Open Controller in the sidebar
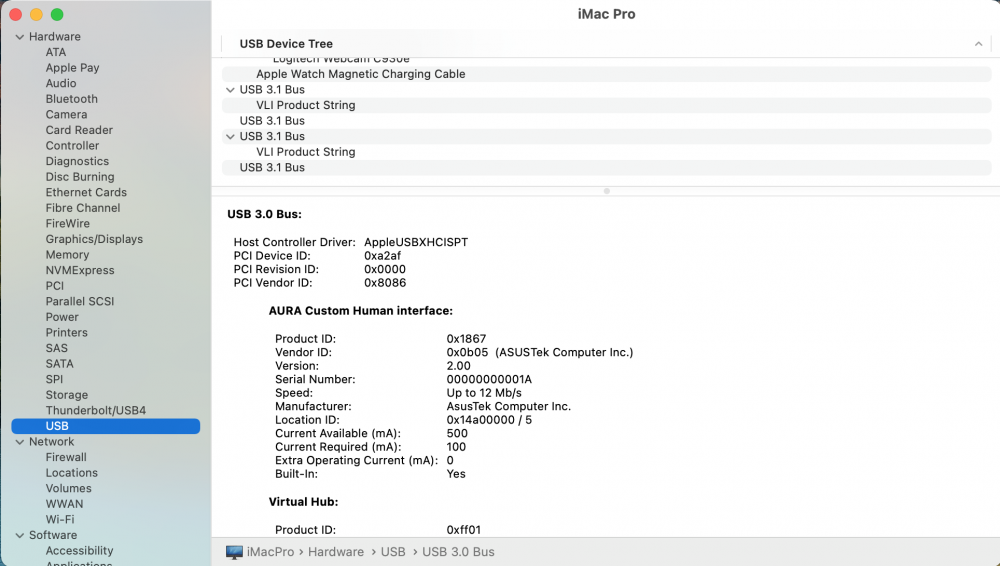The image size is (1000, 566). click(x=72, y=145)
